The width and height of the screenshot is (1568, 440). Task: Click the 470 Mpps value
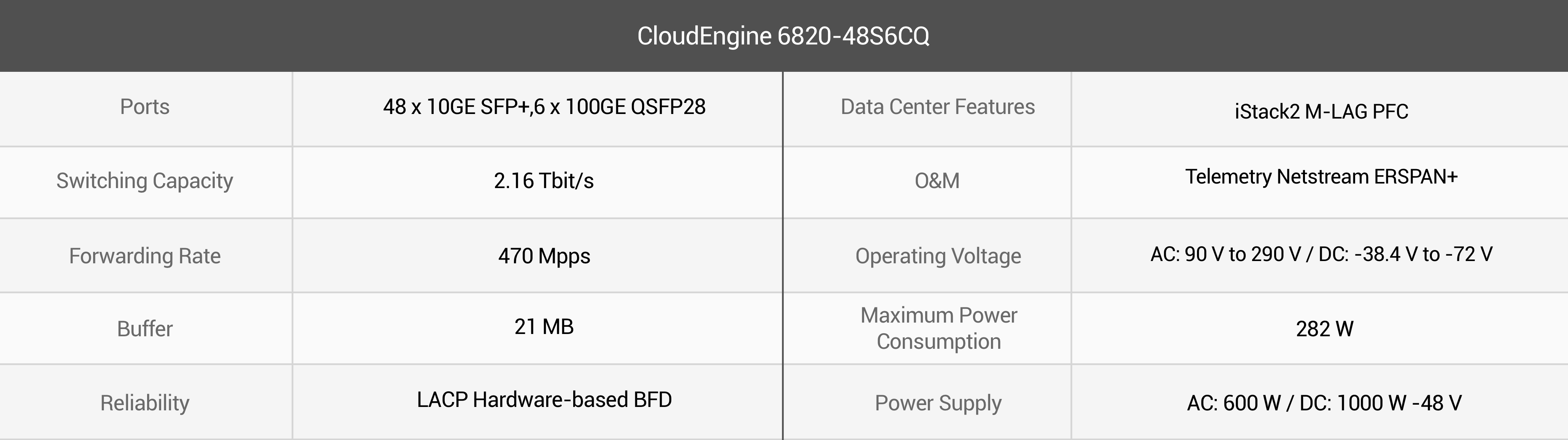click(544, 256)
